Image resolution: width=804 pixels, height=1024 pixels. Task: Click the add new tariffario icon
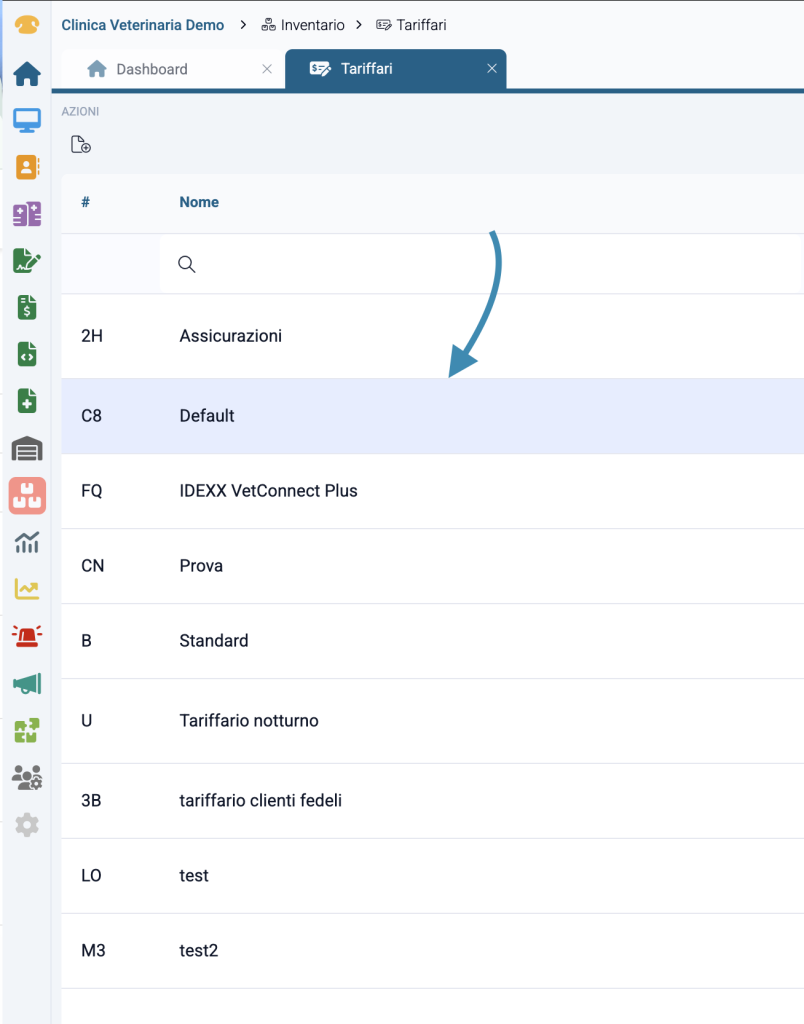pyautogui.click(x=81, y=145)
